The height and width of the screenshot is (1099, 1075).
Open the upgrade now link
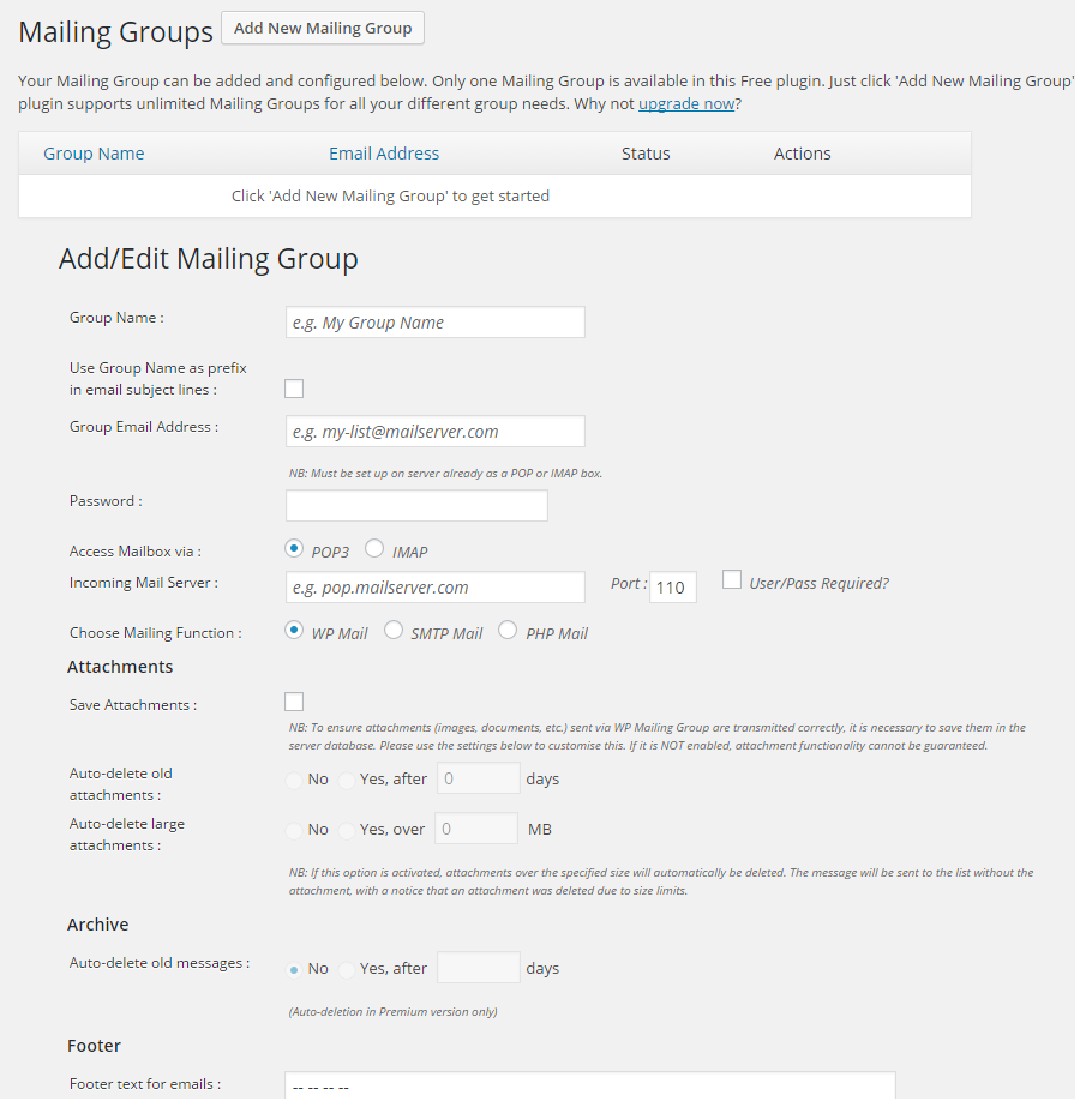[x=686, y=104]
